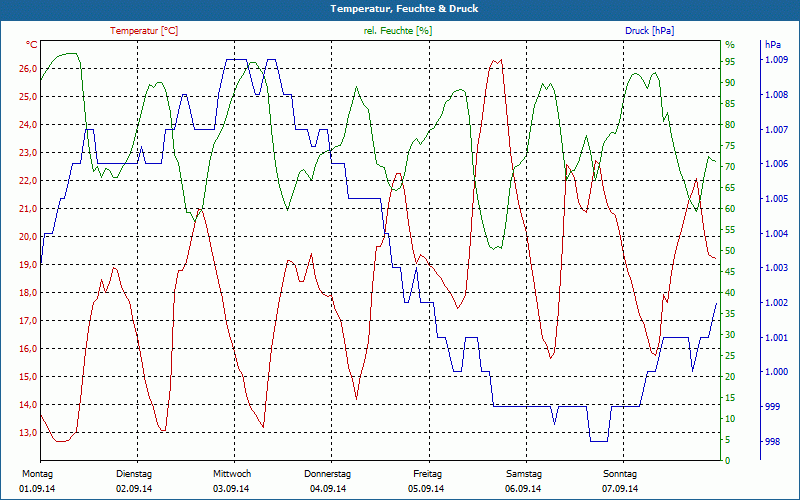Screen dimensions: 800x500
Task: Click the "40" humidity axis value
Action: pyautogui.click(x=730, y=293)
